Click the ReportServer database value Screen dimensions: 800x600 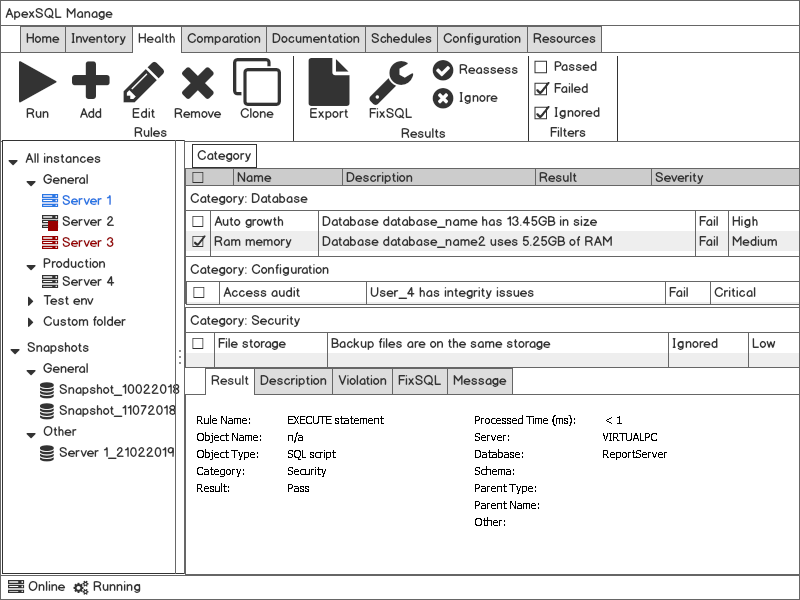634,454
